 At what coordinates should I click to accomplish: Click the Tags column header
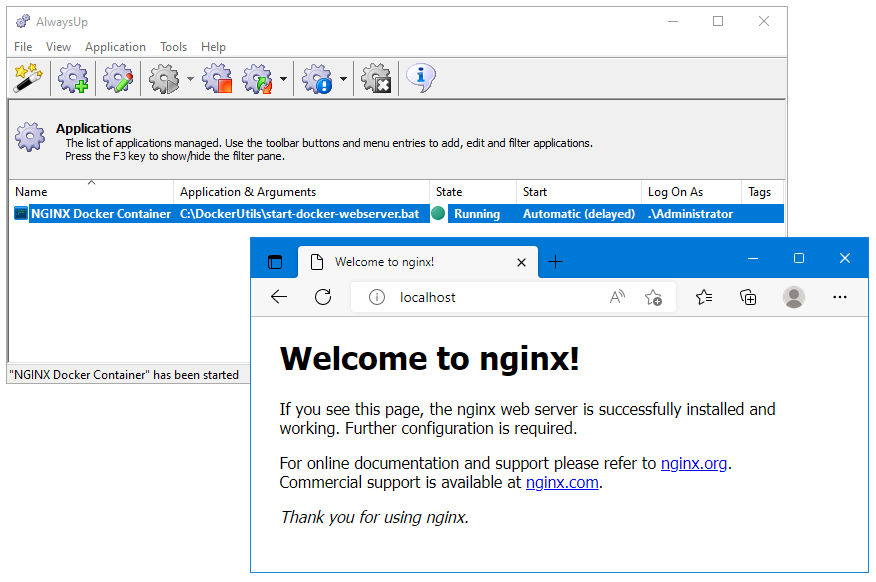pyautogui.click(x=763, y=192)
